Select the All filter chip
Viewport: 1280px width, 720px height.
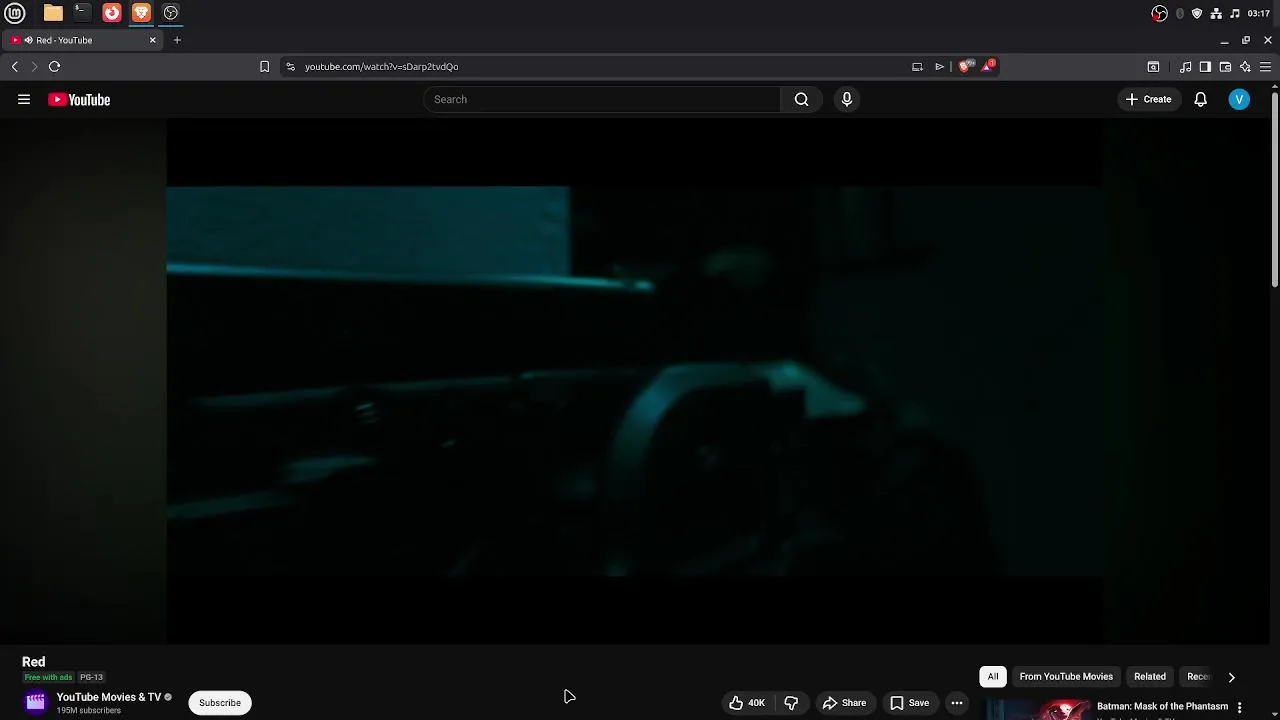993,677
